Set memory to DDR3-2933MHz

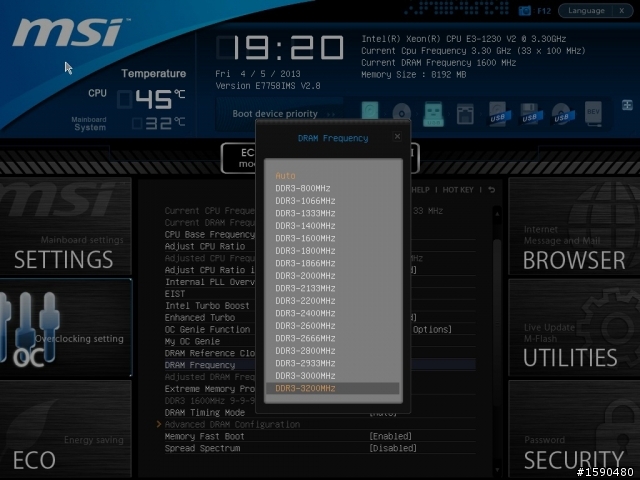coord(305,363)
